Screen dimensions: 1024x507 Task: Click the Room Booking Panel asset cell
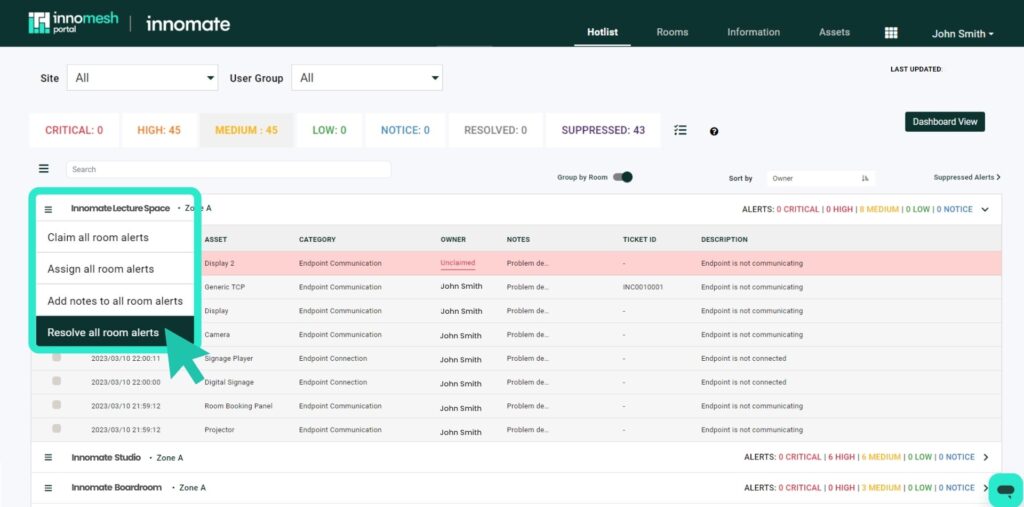click(238, 406)
